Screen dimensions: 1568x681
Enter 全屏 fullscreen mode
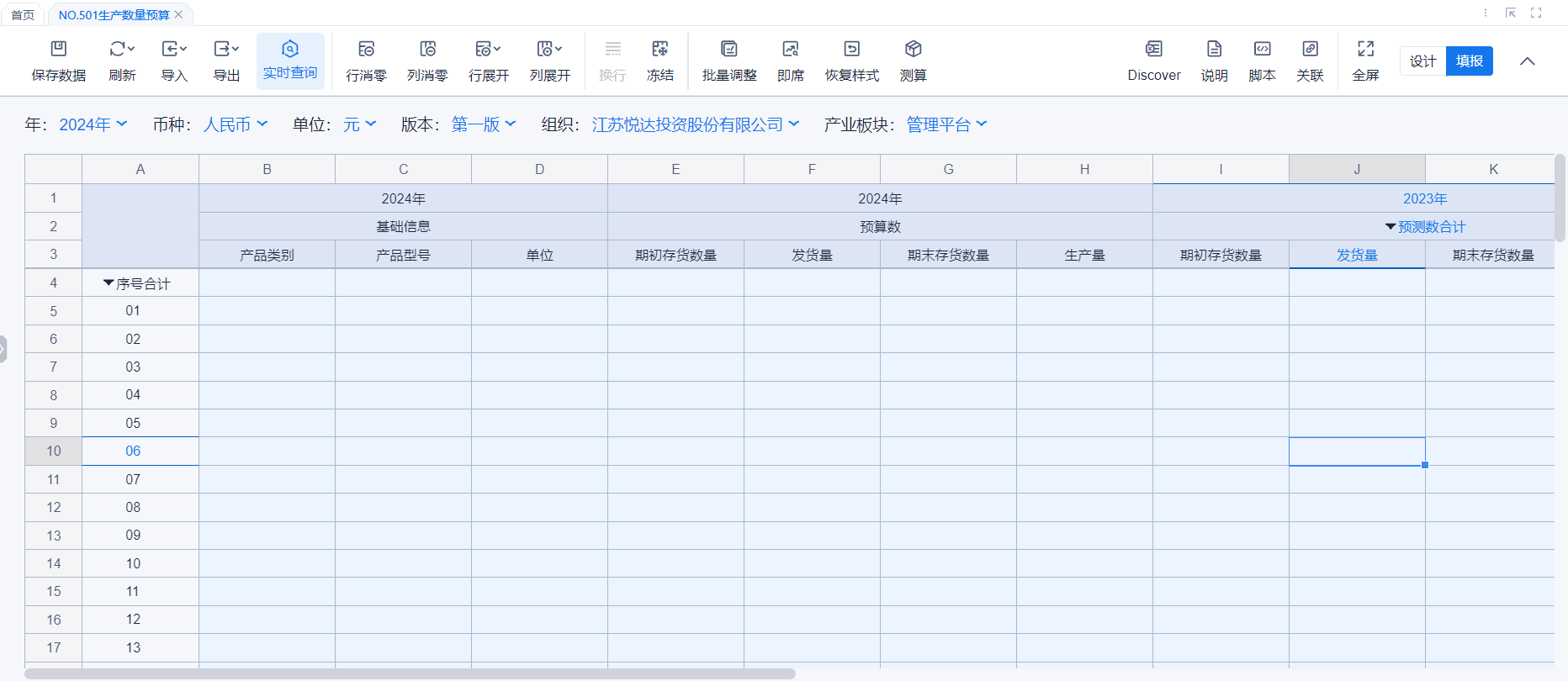coord(1365,50)
